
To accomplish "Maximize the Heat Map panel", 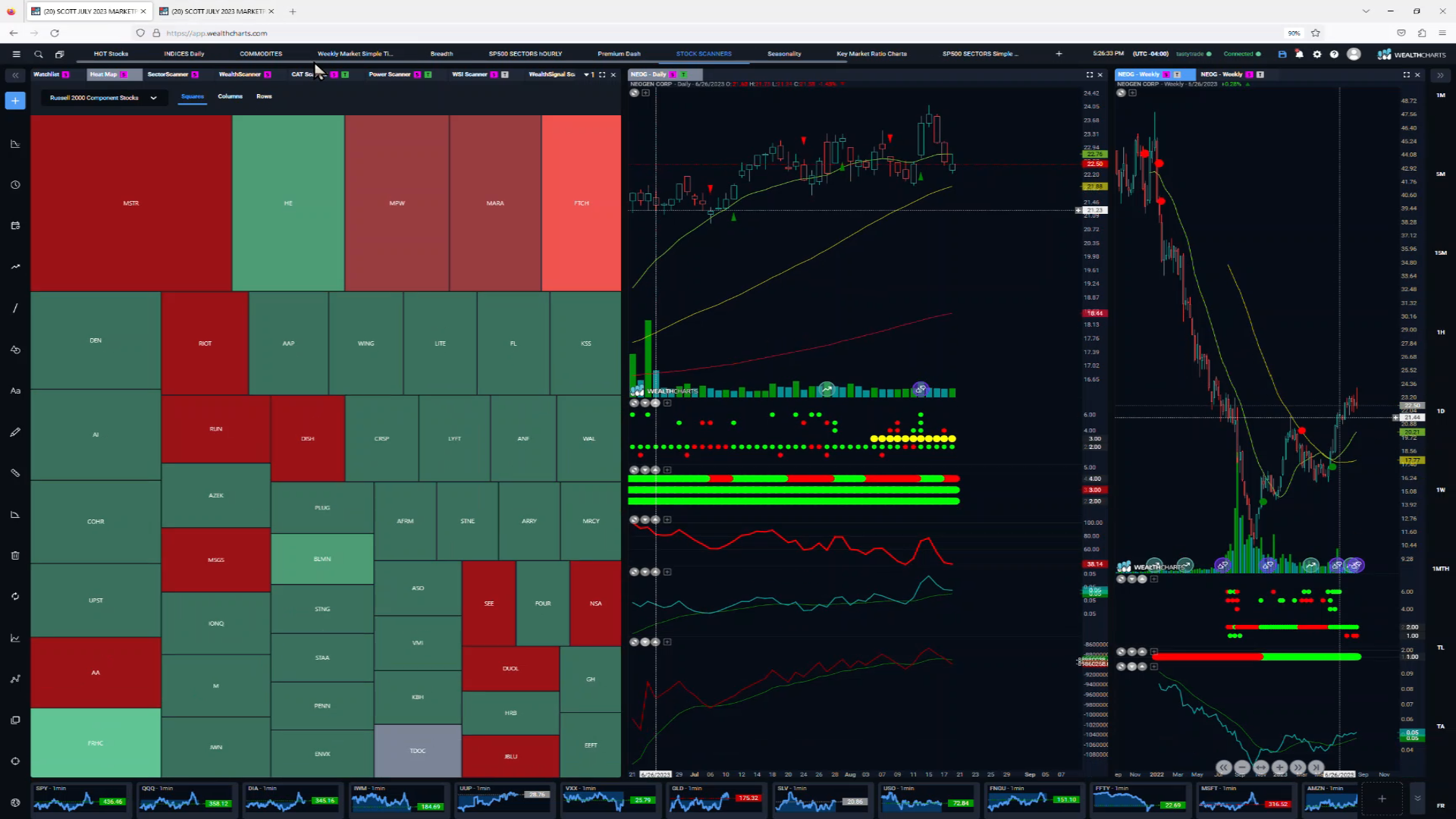I will pyautogui.click(x=602, y=74).
